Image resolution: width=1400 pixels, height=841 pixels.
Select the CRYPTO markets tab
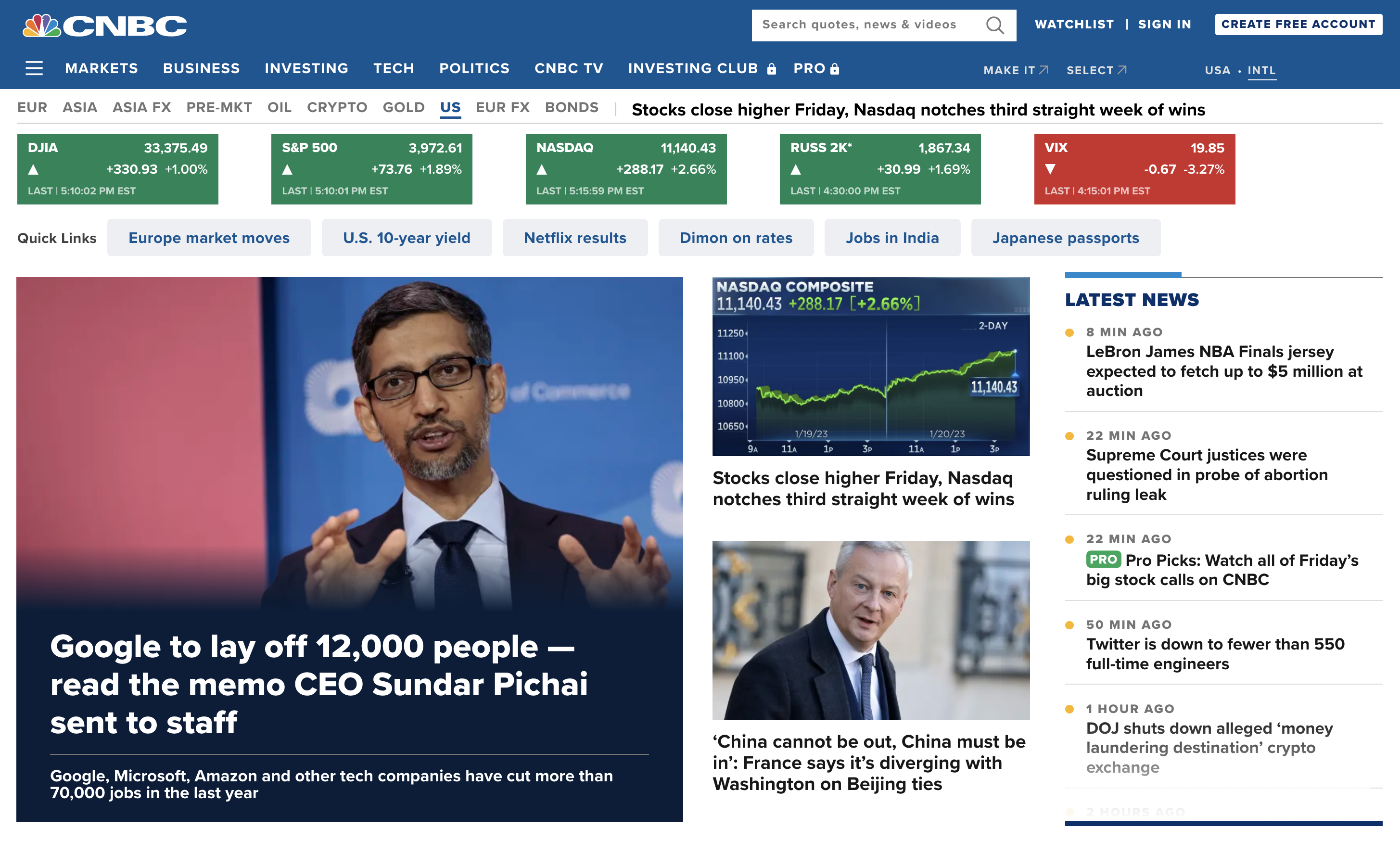click(x=337, y=107)
